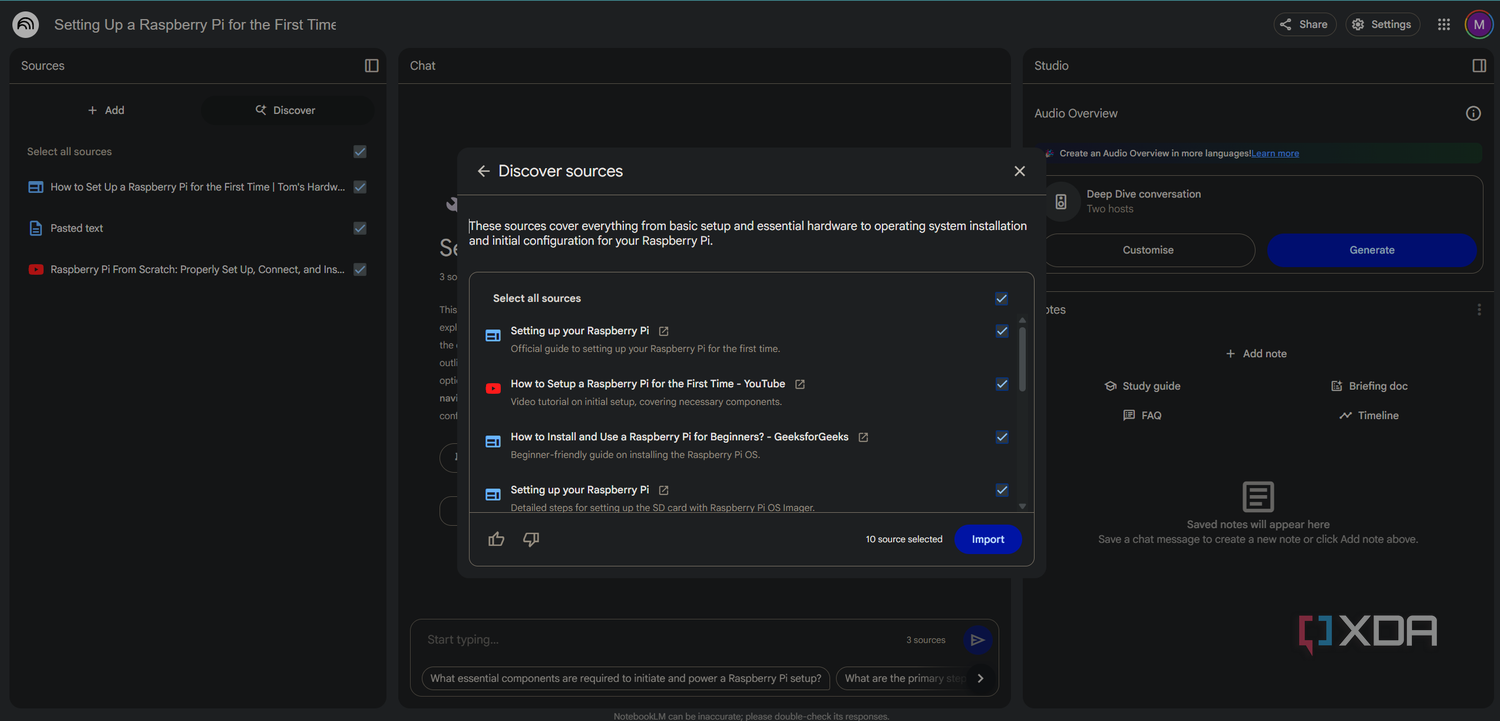This screenshot has width=1500, height=721.
Task: Open external link for the SD card 'Detailed steps' source
Action: point(663,490)
